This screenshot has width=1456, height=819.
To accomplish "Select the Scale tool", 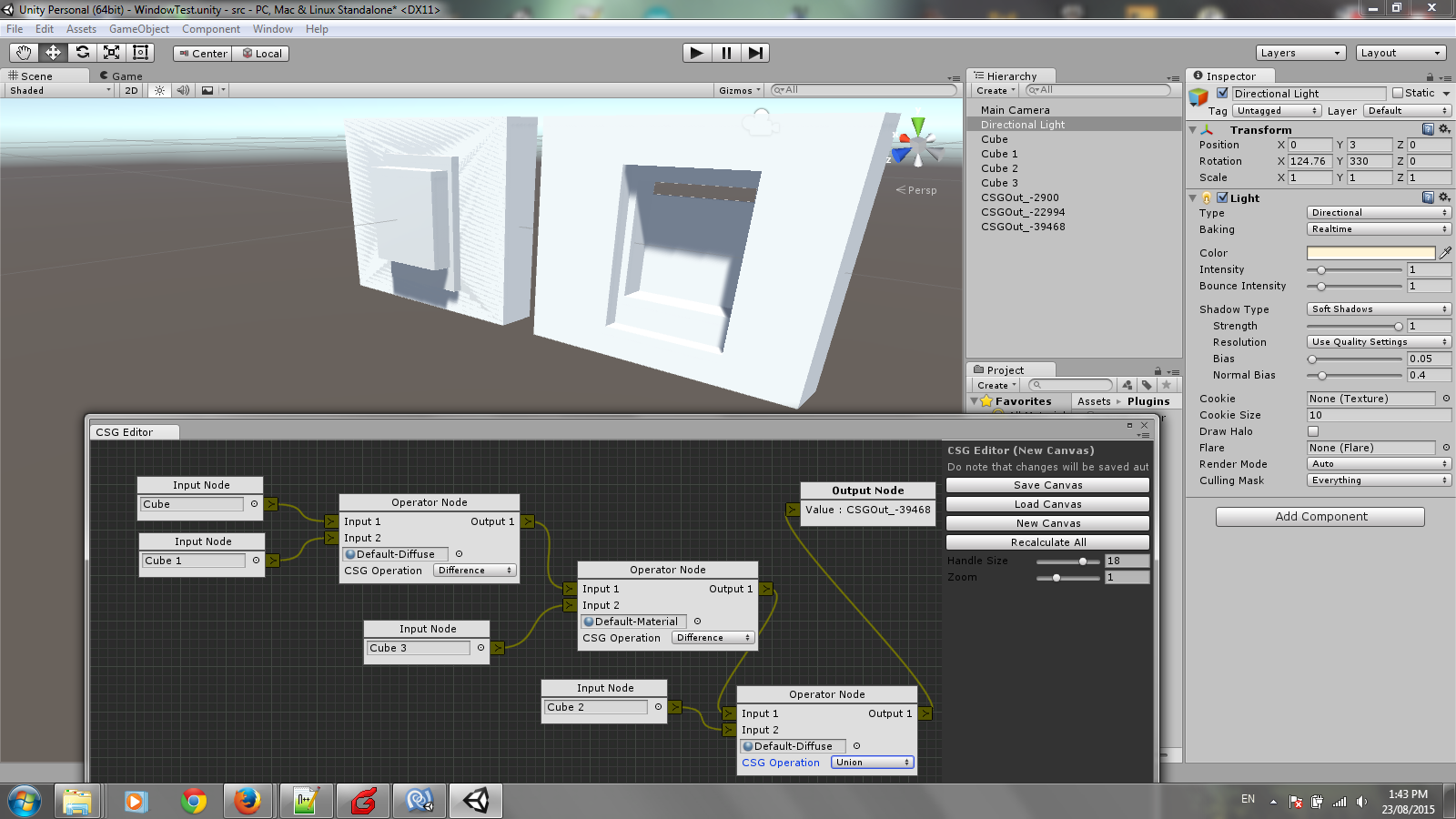I will [111, 52].
